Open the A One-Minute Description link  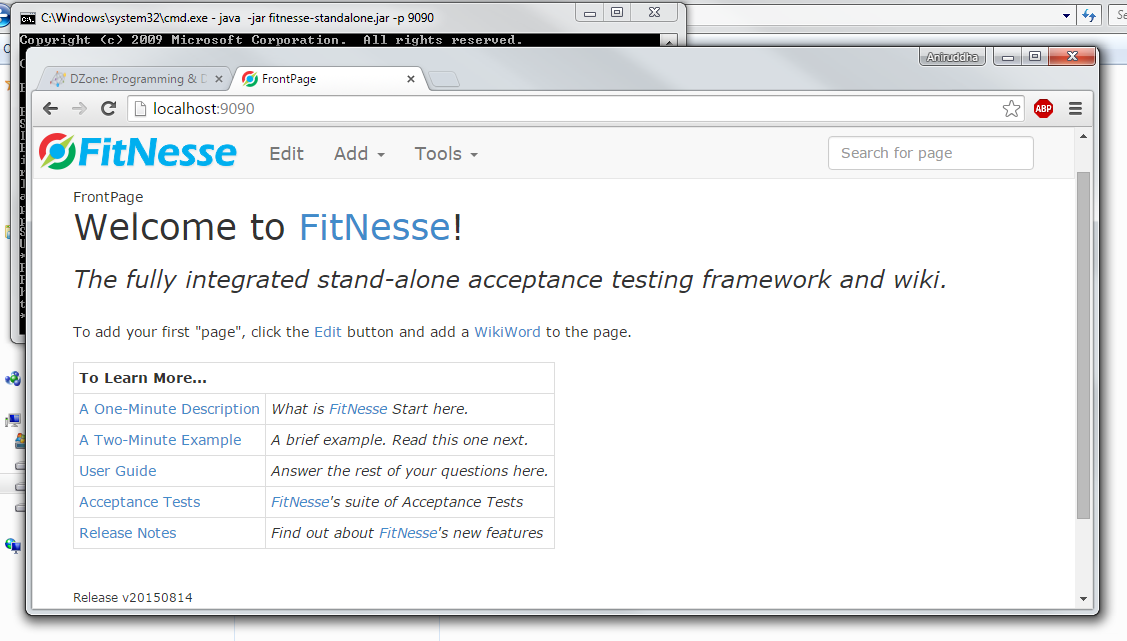pyautogui.click(x=169, y=409)
